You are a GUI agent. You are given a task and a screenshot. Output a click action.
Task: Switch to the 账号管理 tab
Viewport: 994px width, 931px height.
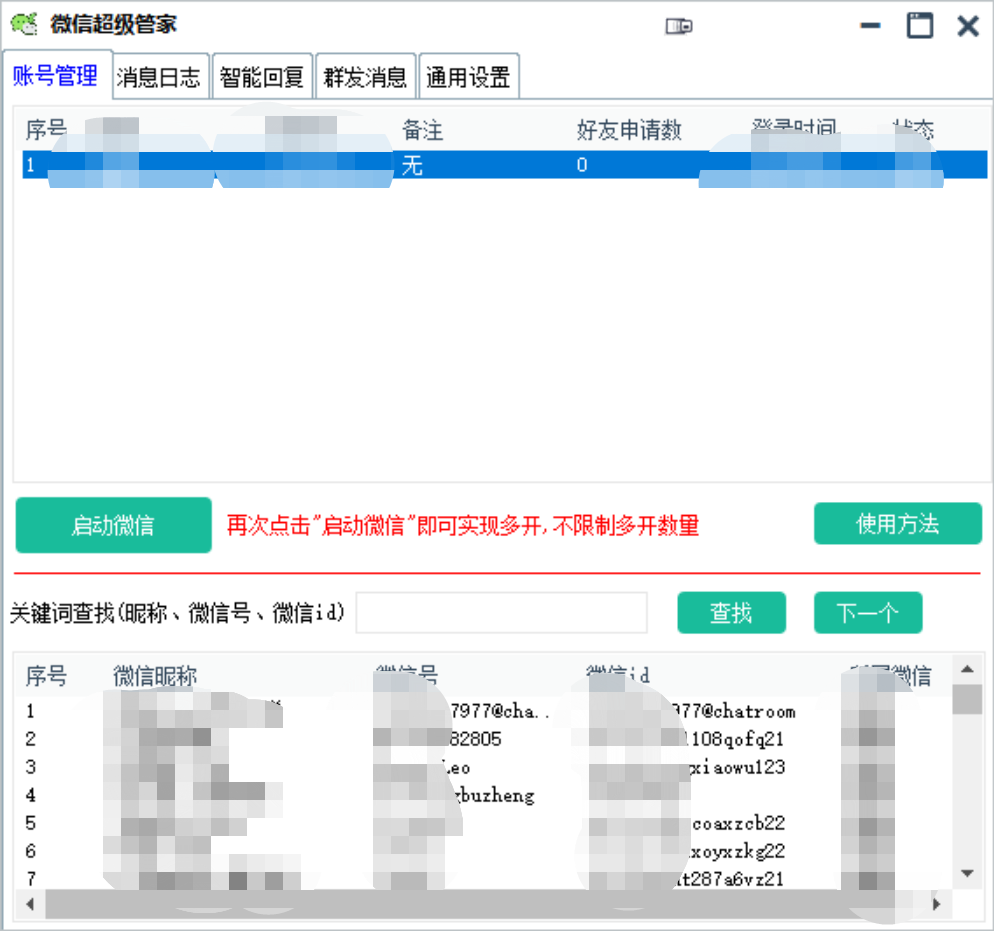56,75
